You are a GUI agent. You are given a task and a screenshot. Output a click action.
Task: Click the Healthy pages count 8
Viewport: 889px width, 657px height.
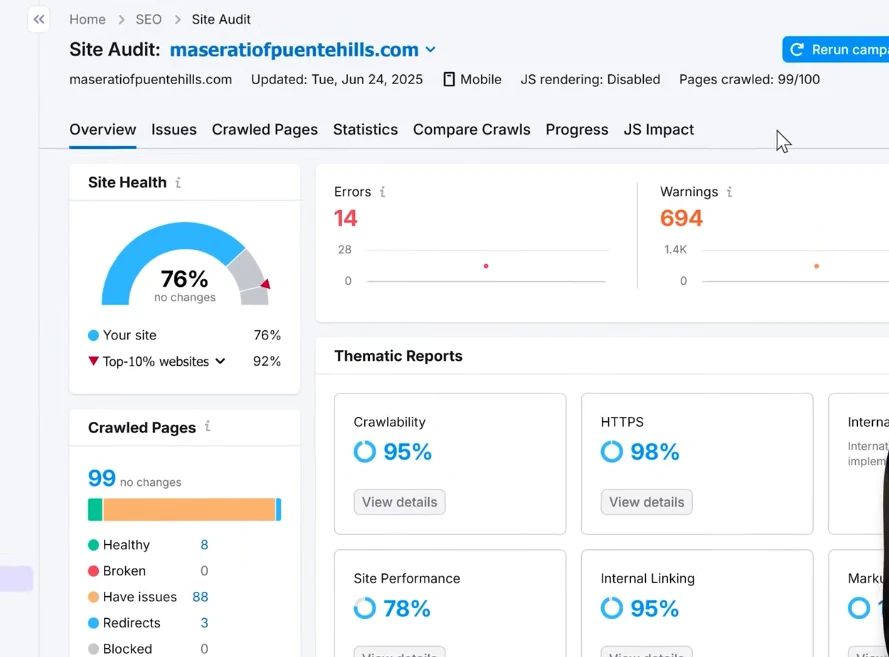204,545
